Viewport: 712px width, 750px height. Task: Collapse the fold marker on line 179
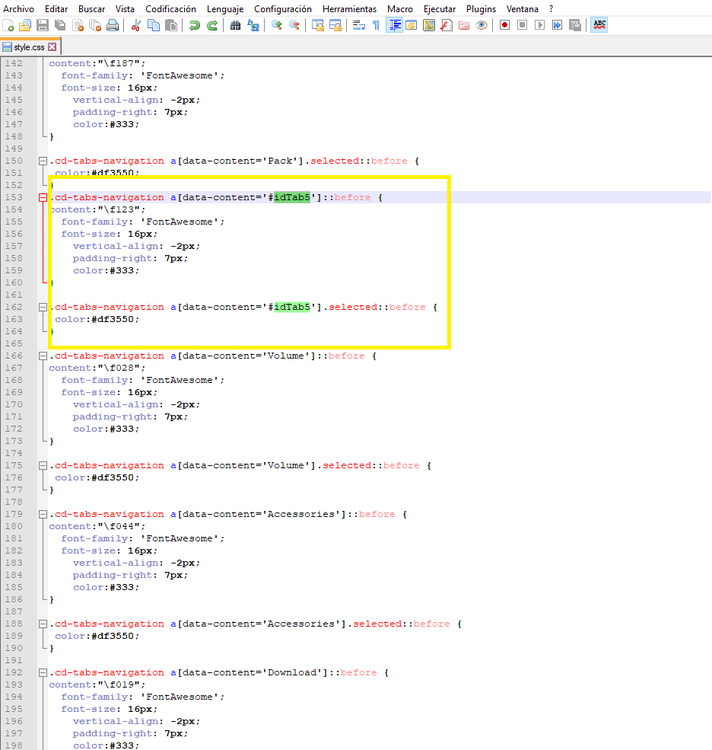tap(42, 514)
